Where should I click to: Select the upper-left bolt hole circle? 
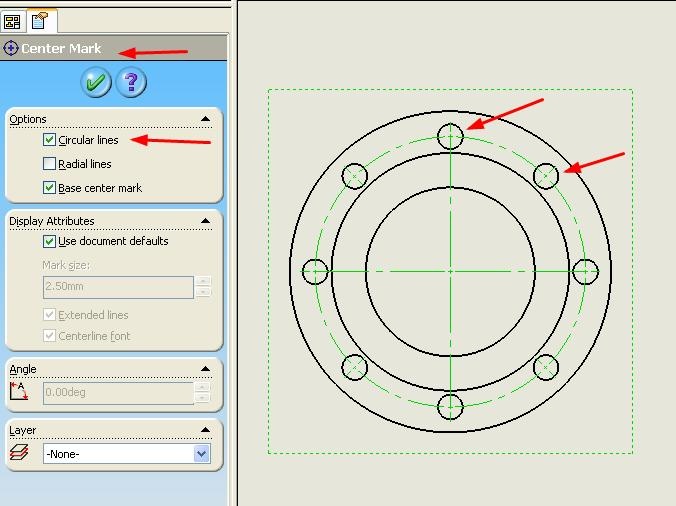(x=355, y=176)
